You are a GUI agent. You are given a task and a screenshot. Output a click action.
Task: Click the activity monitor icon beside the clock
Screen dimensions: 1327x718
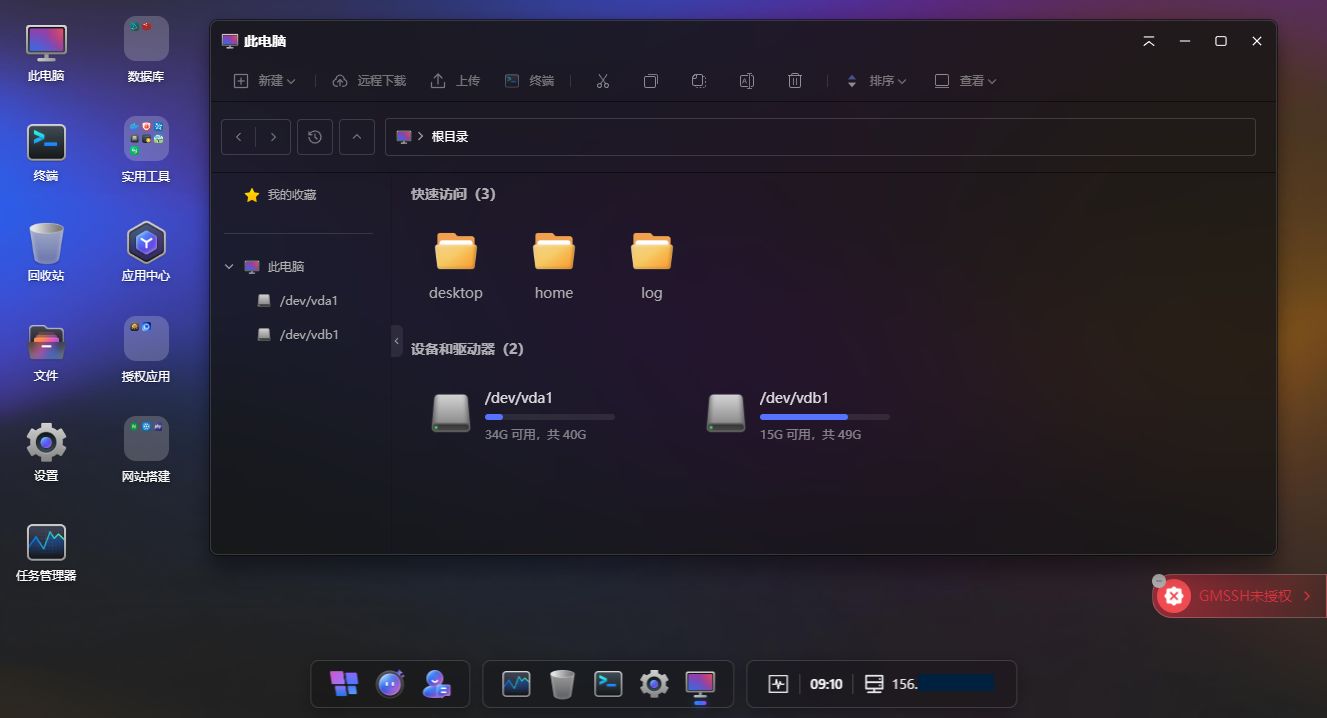tap(778, 684)
